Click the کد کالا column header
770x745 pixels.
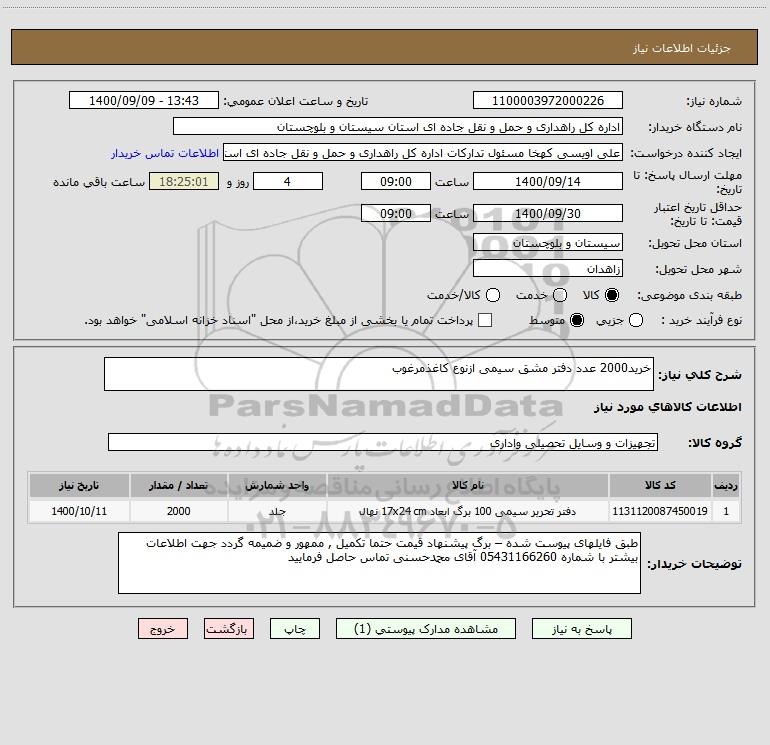[660, 485]
